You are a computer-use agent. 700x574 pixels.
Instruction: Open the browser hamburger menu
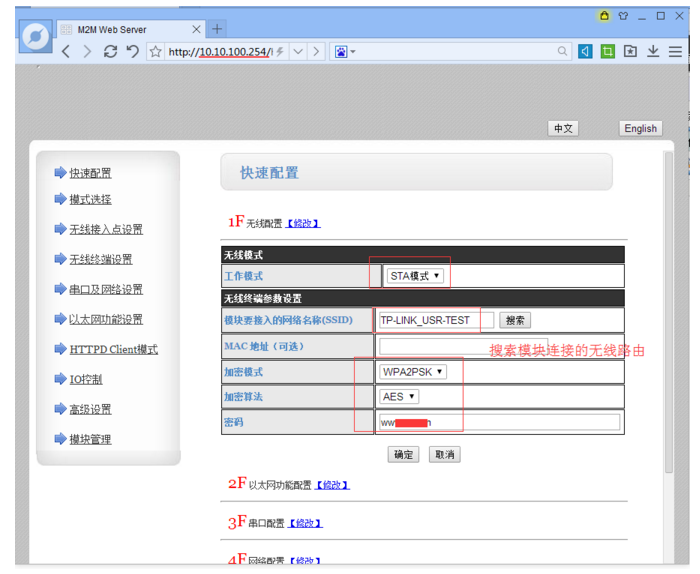tap(676, 51)
